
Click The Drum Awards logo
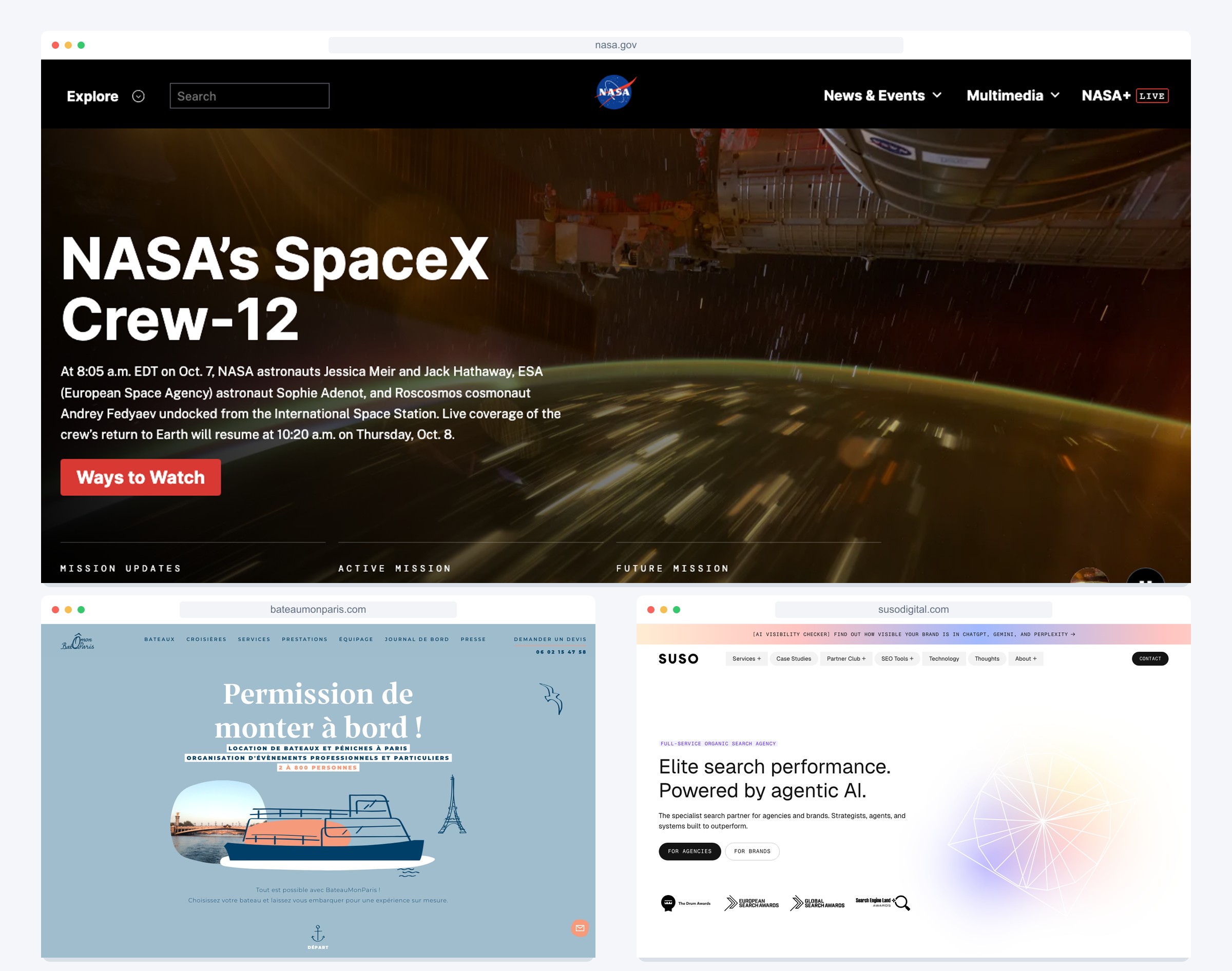tap(686, 903)
